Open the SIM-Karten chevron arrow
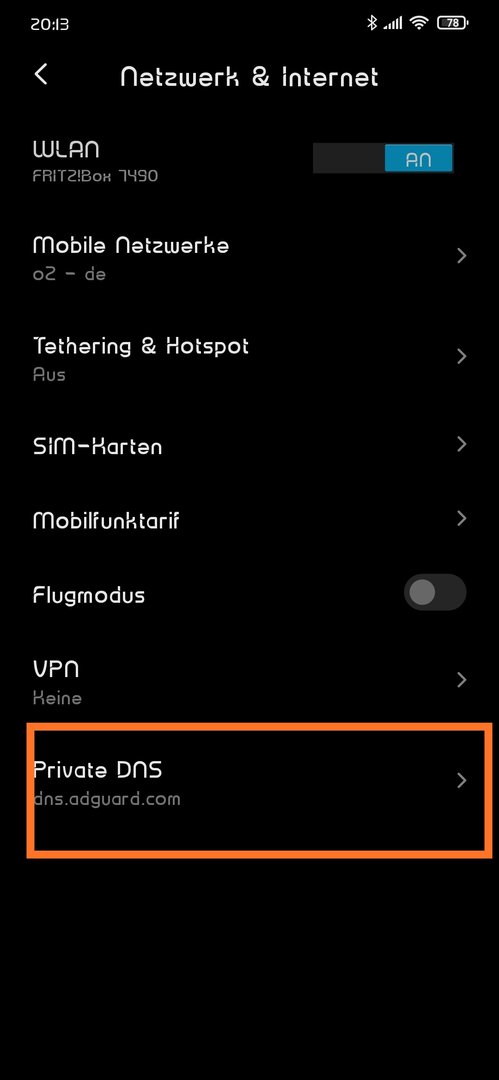Screen dimensions: 499x1080 [461, 444]
